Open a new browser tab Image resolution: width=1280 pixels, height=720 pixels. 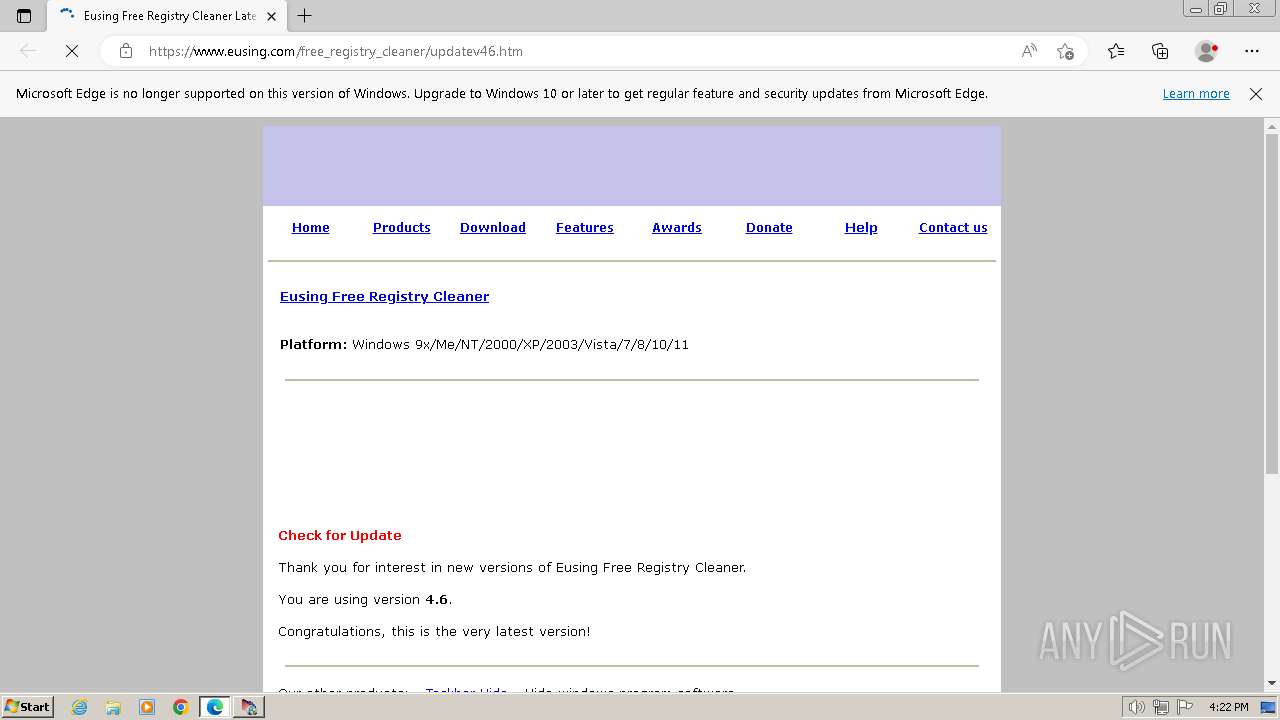[x=305, y=16]
